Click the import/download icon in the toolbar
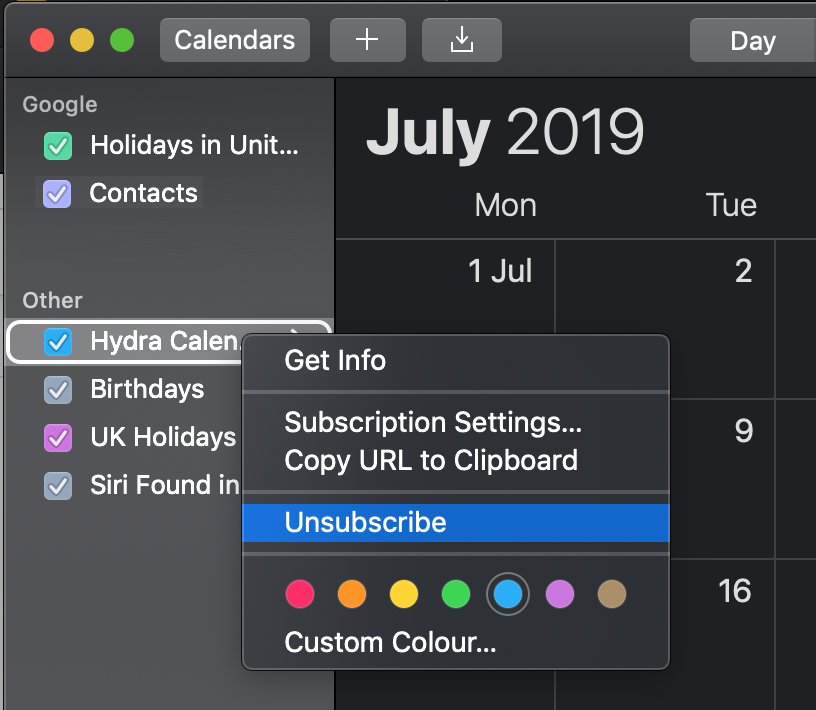 pos(461,40)
